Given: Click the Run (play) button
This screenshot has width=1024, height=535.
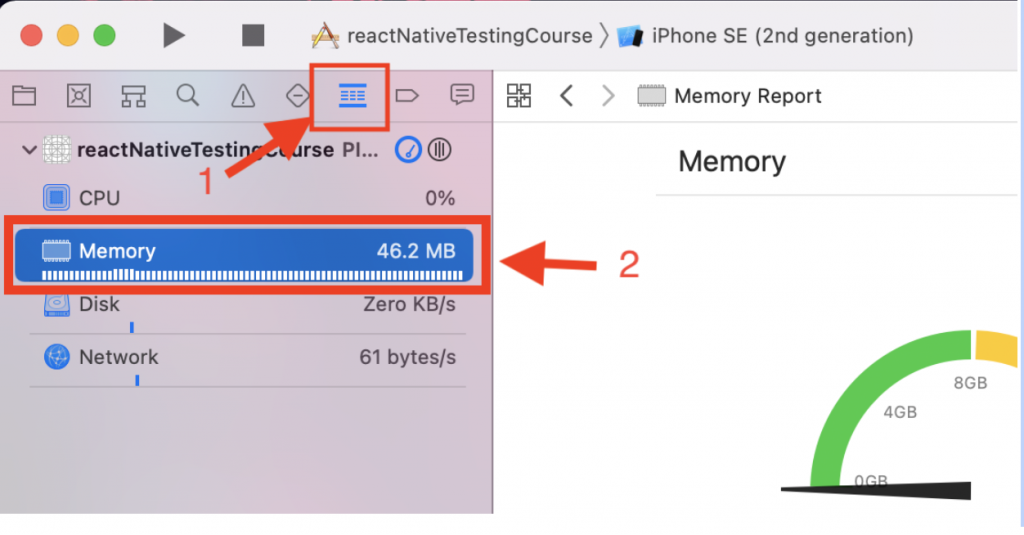Looking at the screenshot, I should tap(174, 36).
